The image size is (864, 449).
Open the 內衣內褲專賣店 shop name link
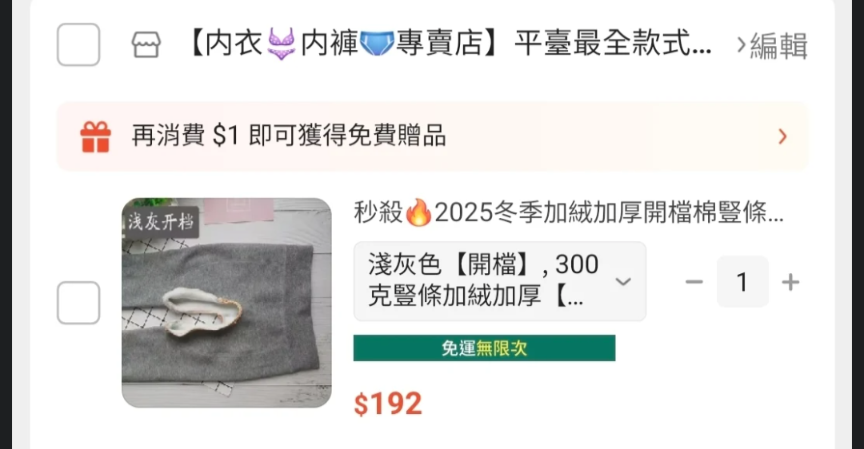pyautogui.click(x=449, y=44)
